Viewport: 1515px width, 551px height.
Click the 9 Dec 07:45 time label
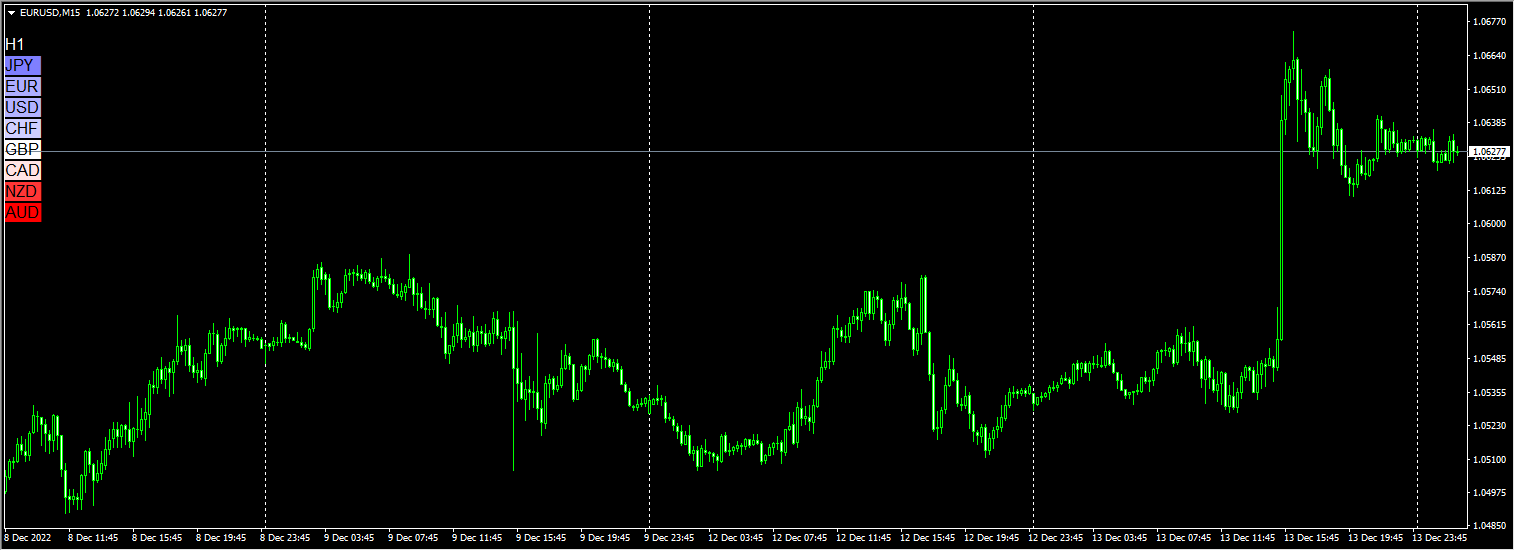tap(413, 538)
